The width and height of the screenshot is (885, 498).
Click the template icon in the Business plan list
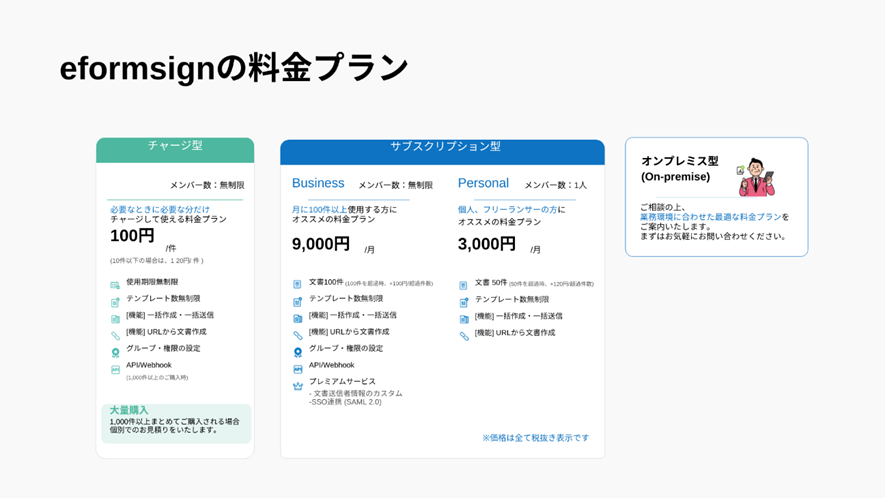297,302
